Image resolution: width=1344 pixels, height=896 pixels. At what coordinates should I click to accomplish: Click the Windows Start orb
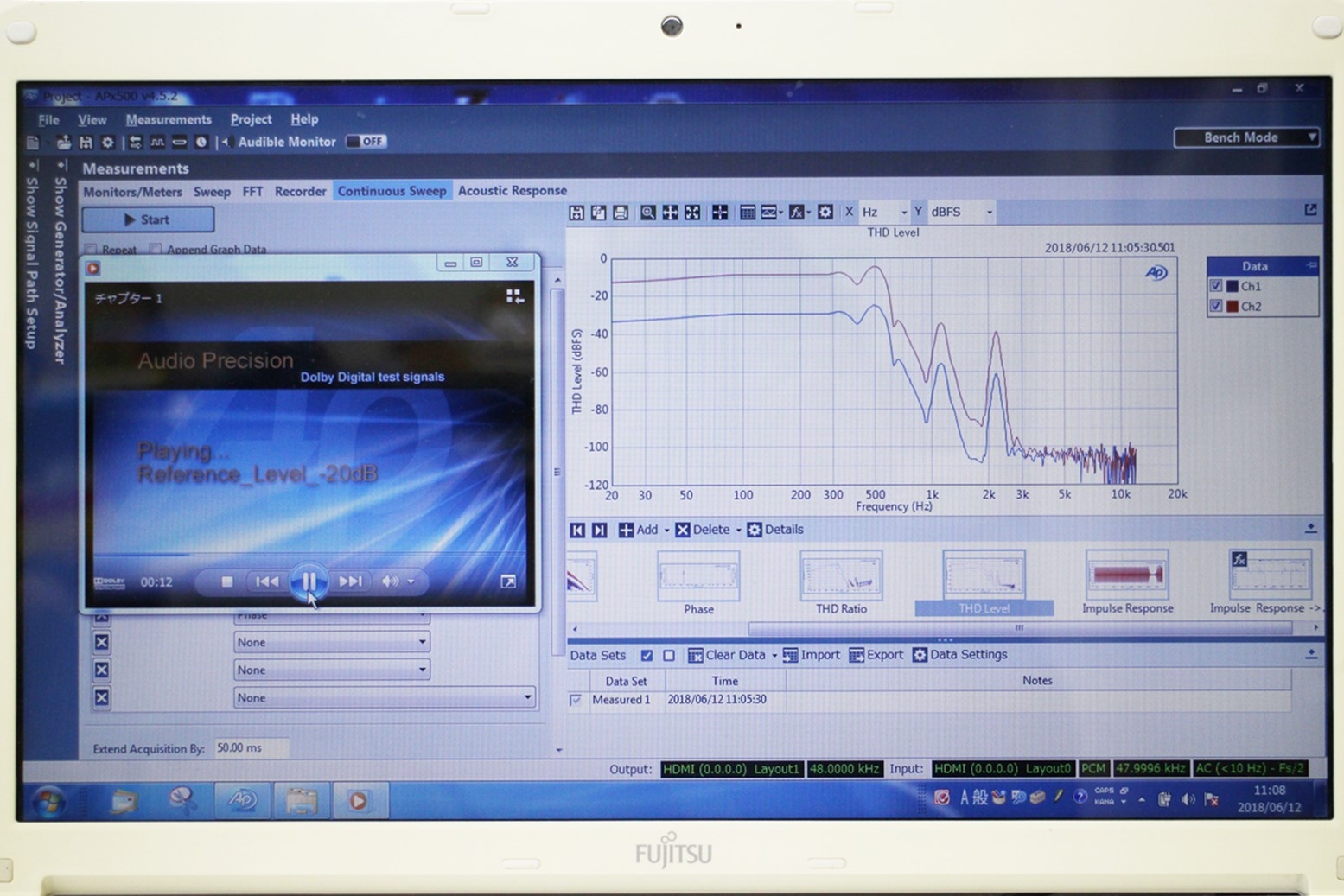click(x=49, y=802)
